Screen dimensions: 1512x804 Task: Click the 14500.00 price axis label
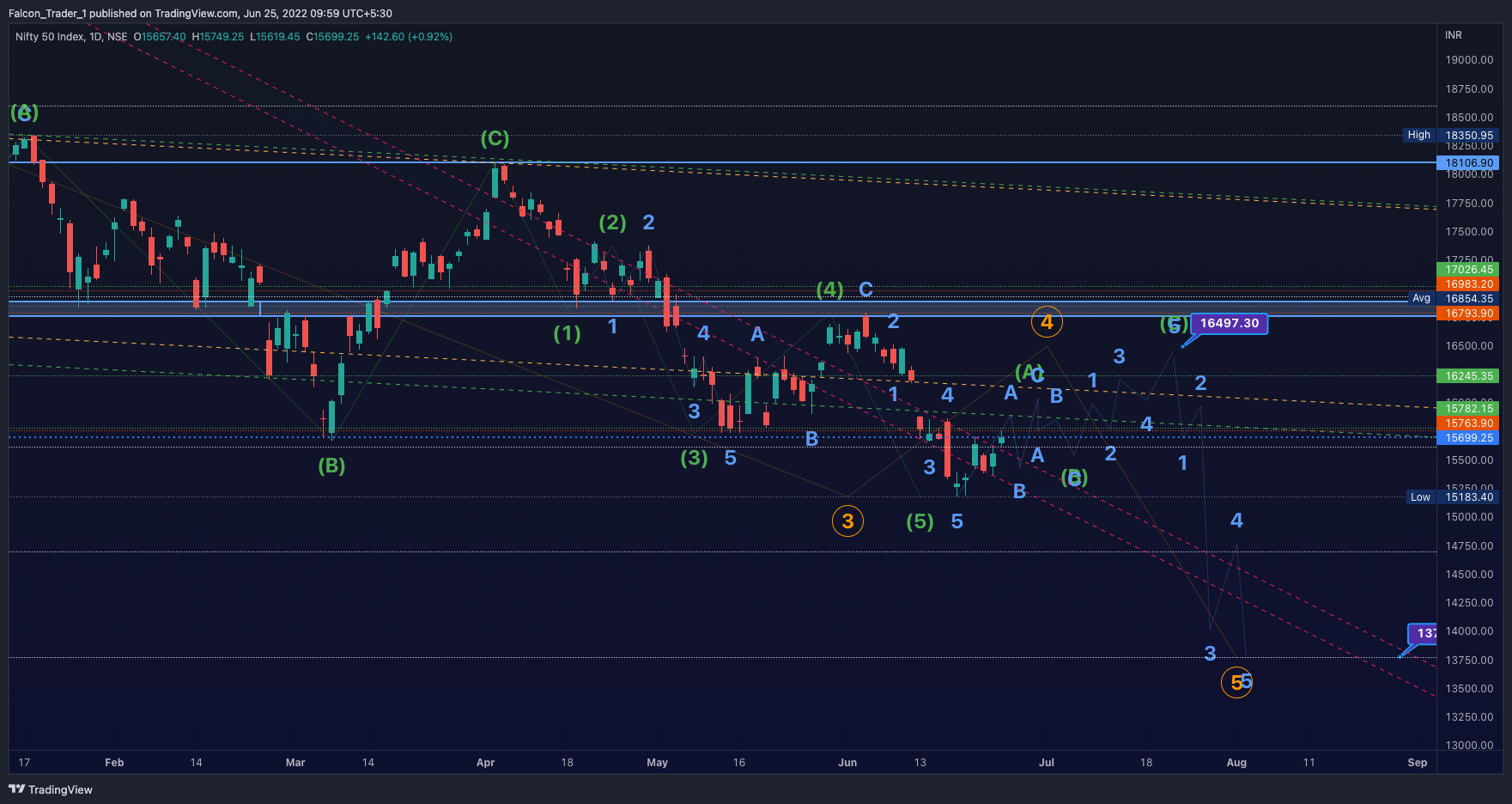pos(1469,575)
